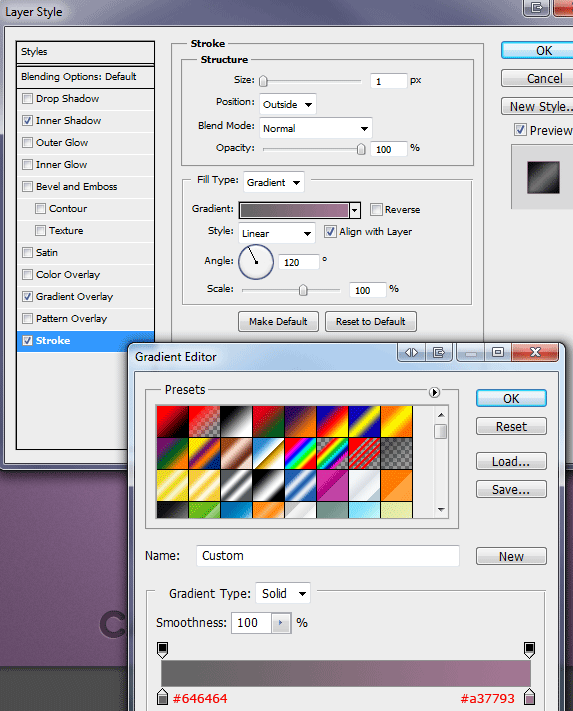Enable Satin checkbox

(28, 253)
